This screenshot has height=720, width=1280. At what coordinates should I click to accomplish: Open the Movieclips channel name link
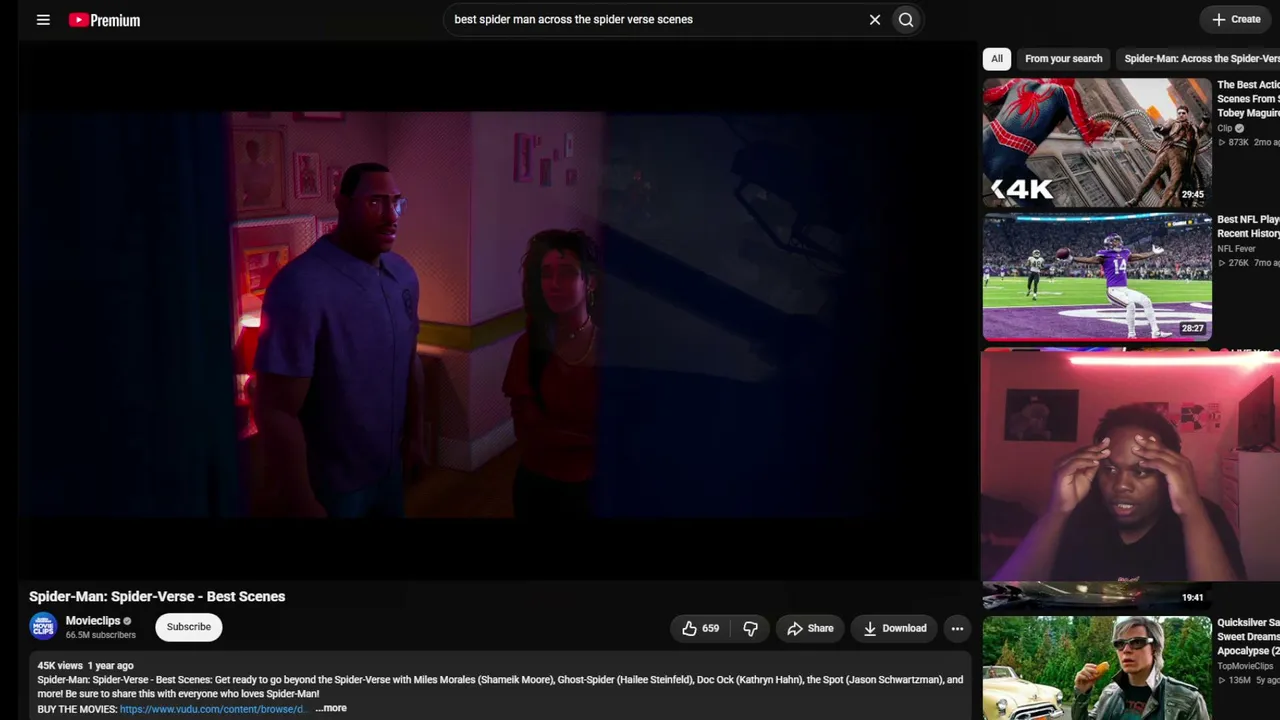tap(93, 621)
